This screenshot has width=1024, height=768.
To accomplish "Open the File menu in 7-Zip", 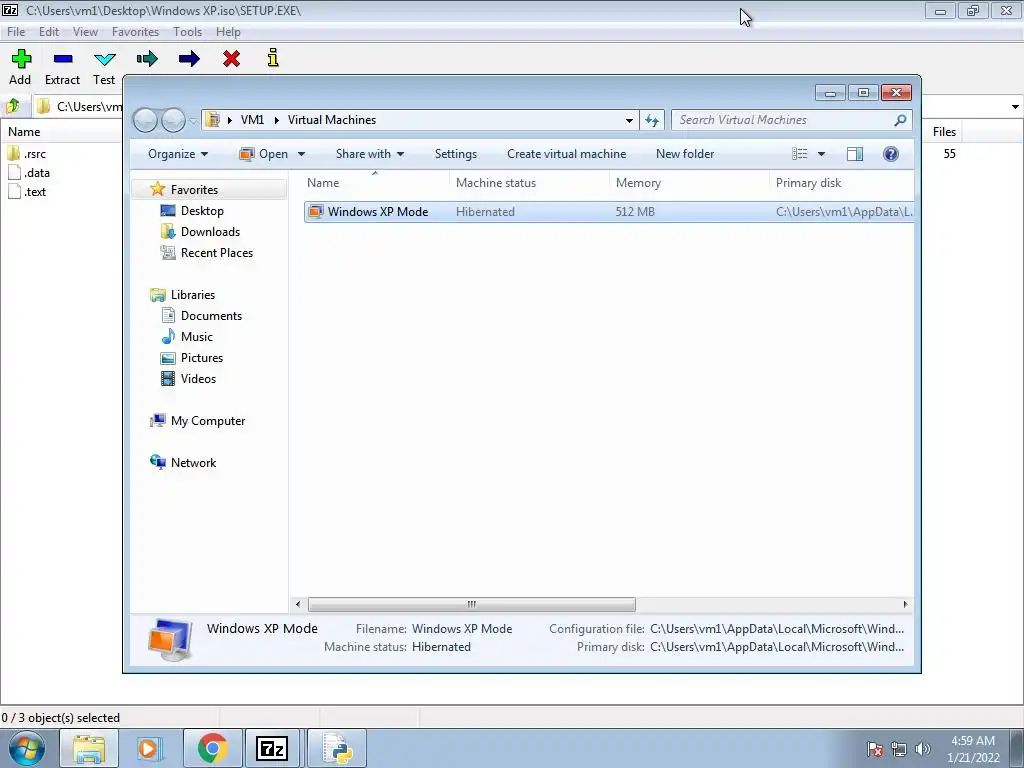I will 16,31.
